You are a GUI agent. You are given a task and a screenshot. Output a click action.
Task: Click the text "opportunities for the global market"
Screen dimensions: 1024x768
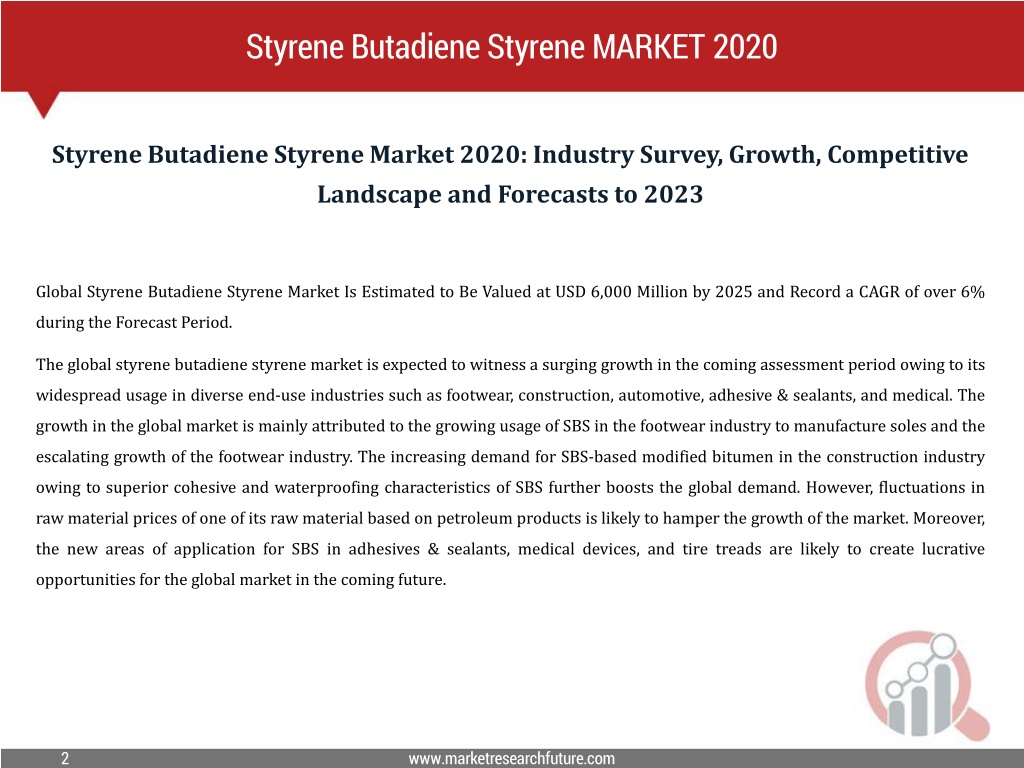(x=163, y=580)
